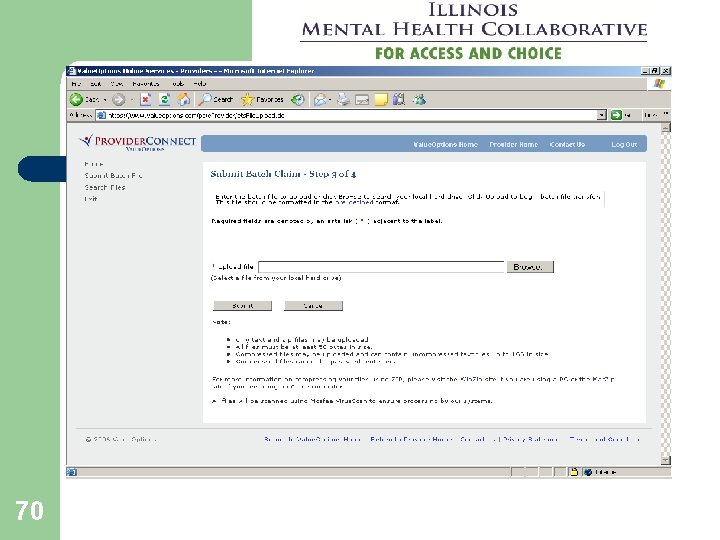This screenshot has width=720, height=540.
Task: Click the Windows flag logo throbber
Action: coord(659,84)
